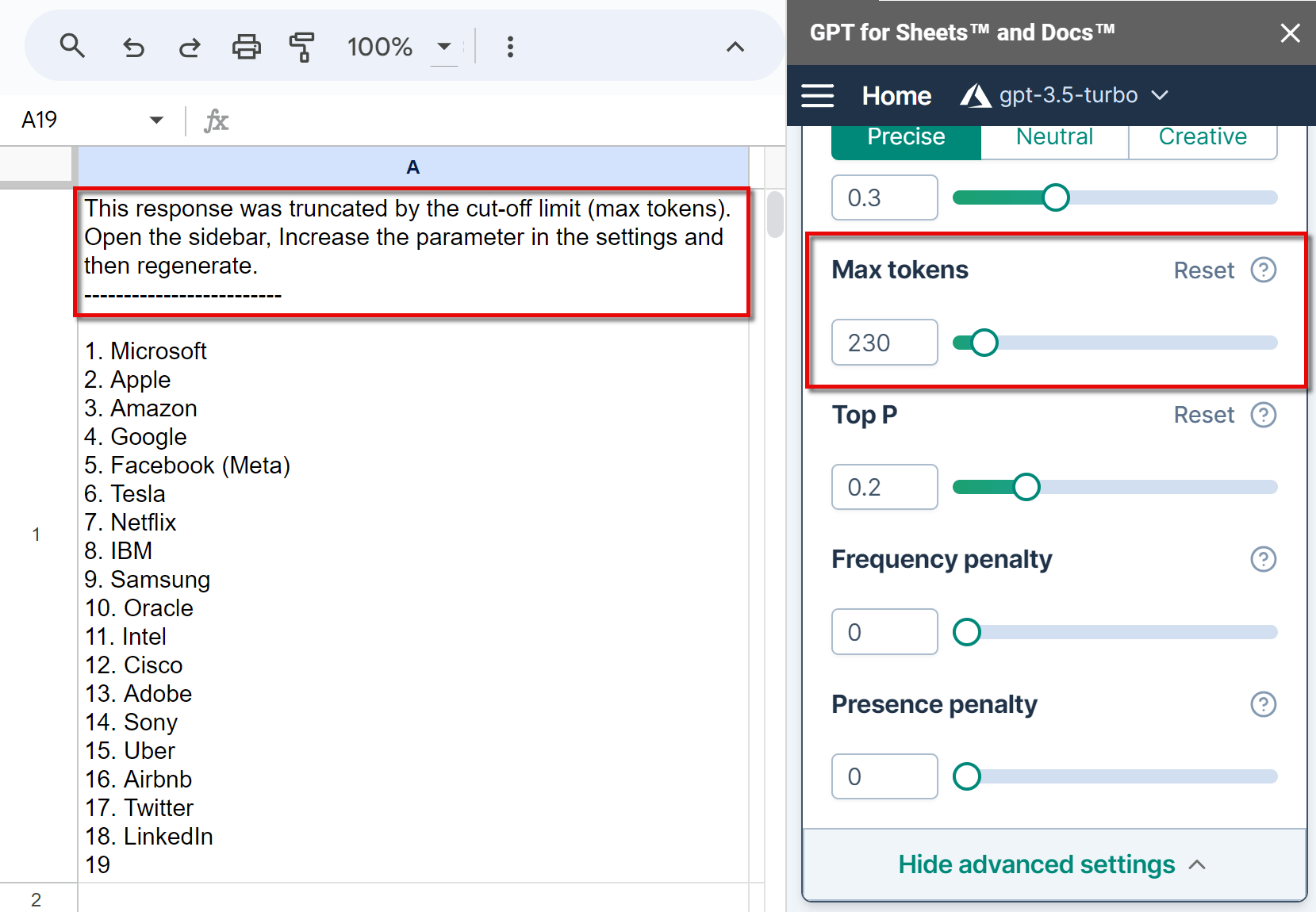Click the redo arrow icon
Viewport: 1316px width, 912px height.
[x=190, y=48]
